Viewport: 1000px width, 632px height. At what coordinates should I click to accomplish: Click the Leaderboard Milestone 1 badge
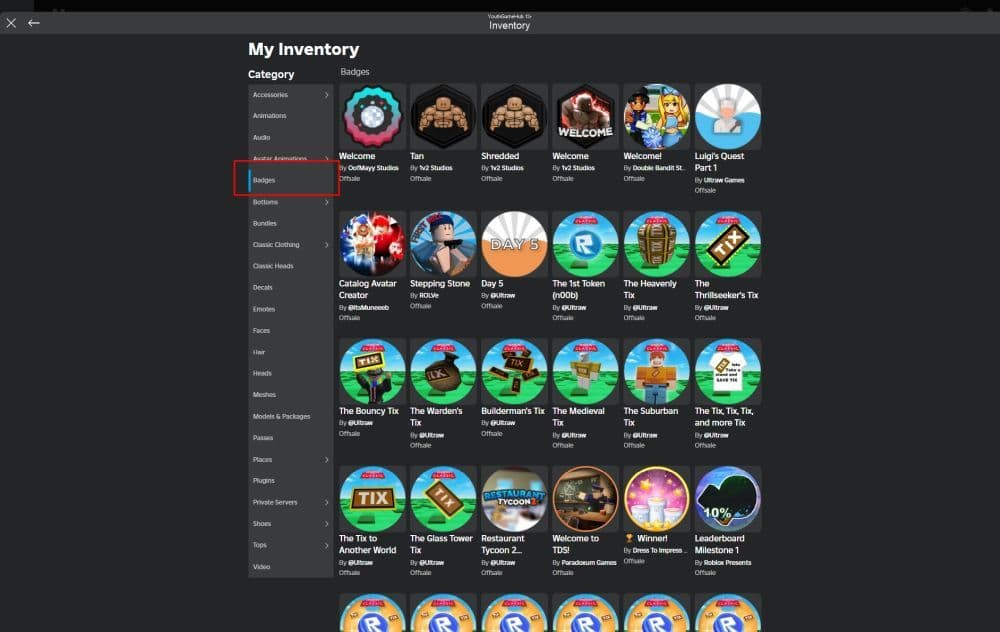(x=727, y=497)
